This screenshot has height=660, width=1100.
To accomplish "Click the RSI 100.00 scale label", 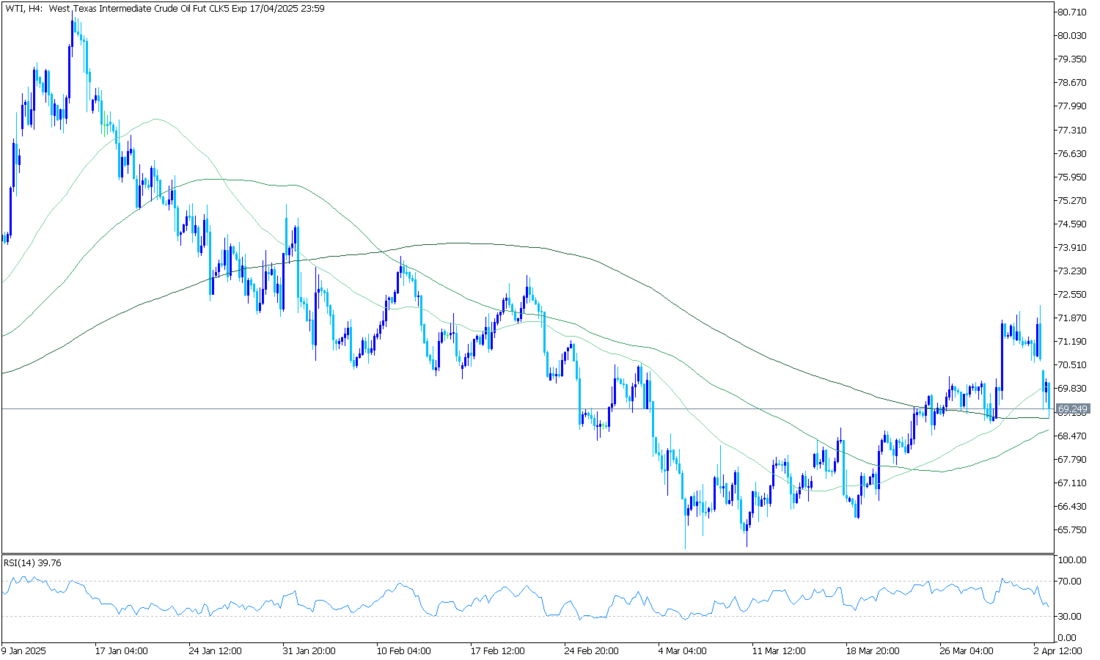I will click(x=1073, y=560).
